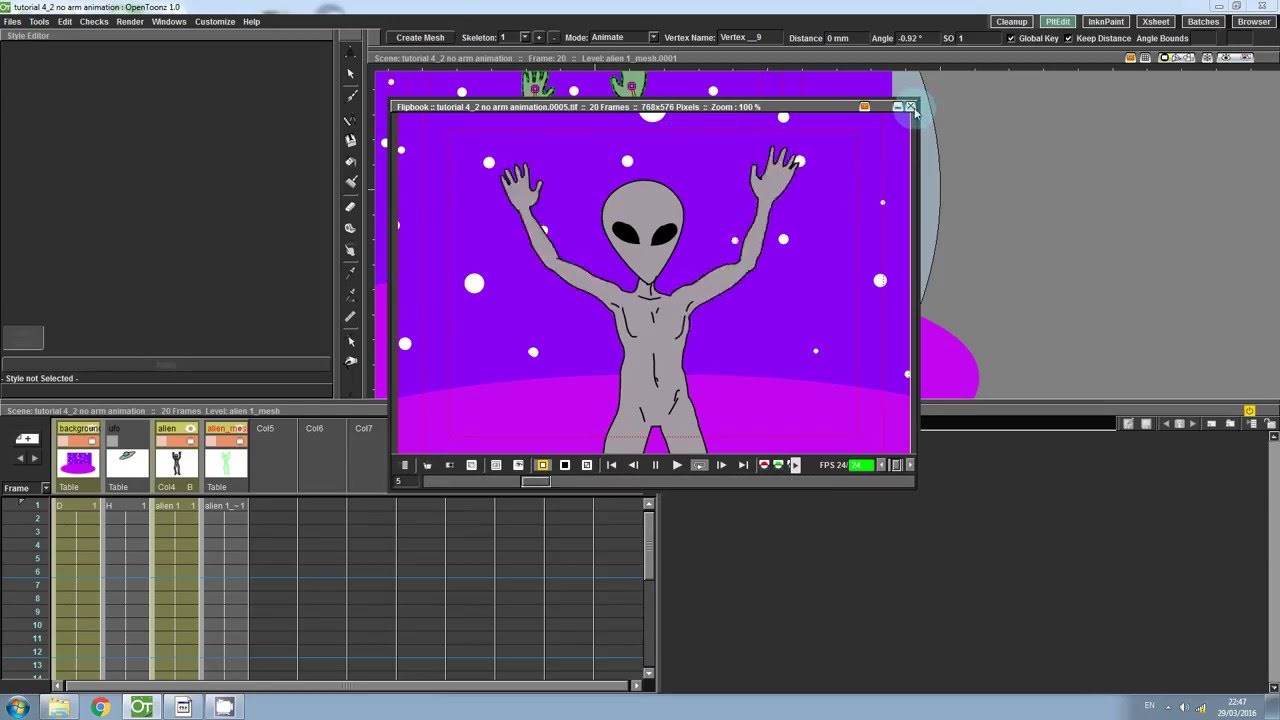Screen dimensions: 1280x720
Task: Switch to the InknPaint room
Action: [x=1106, y=21]
